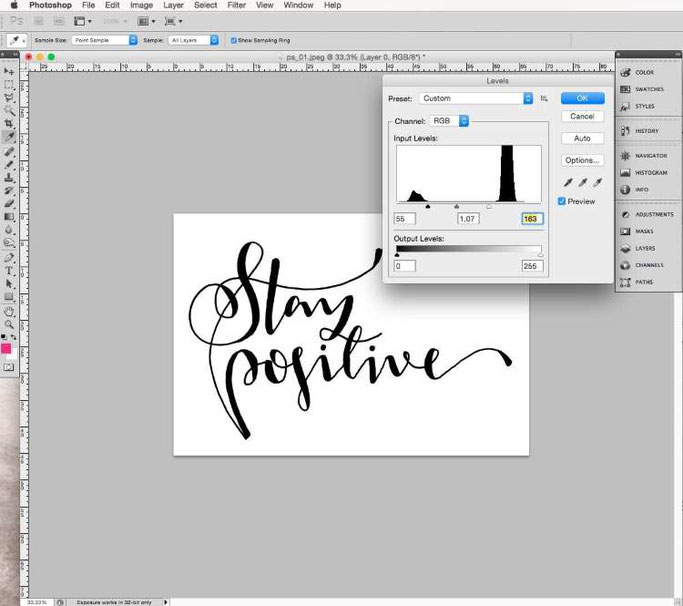The image size is (683, 606).
Task: Reset to default black and white colors
Action: coord(3,337)
